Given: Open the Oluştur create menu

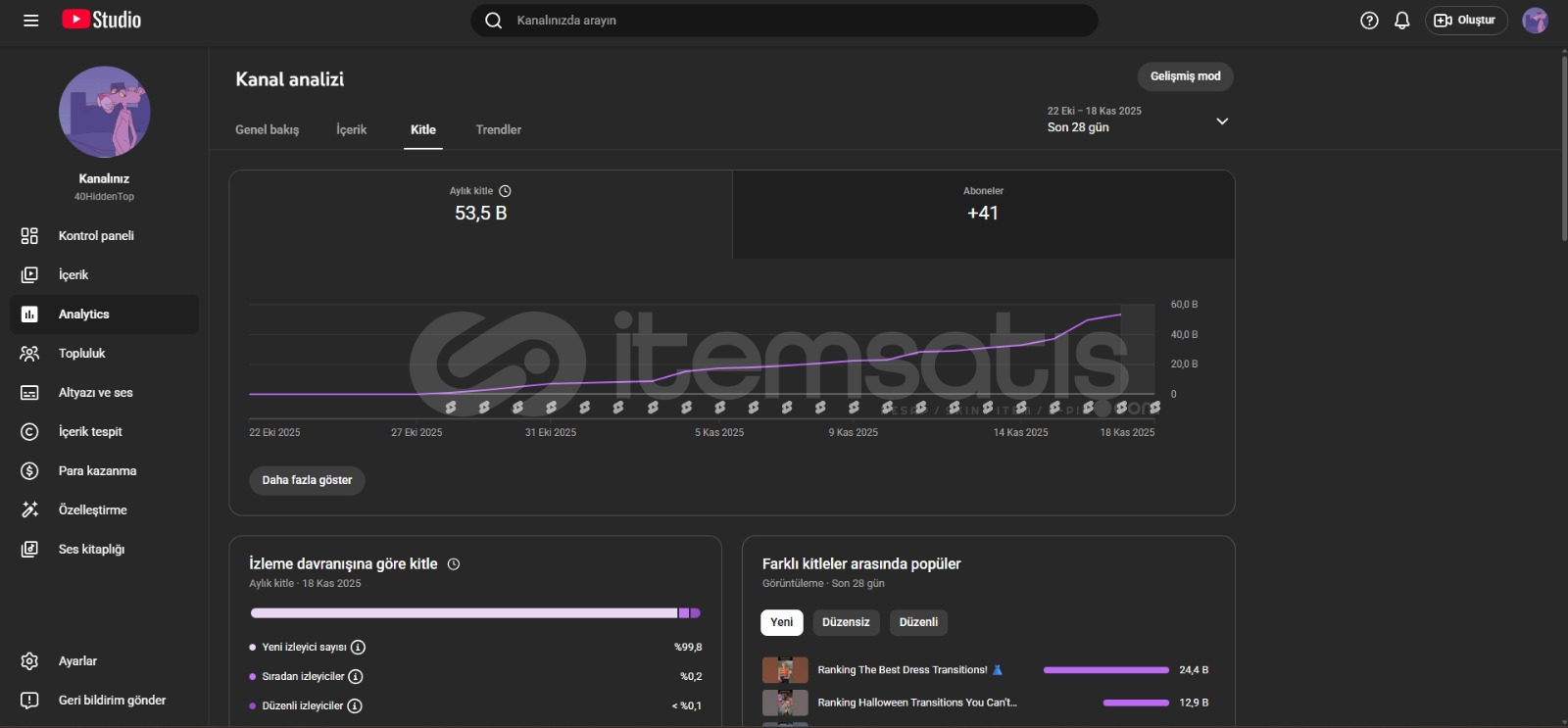Looking at the screenshot, I should [1465, 21].
